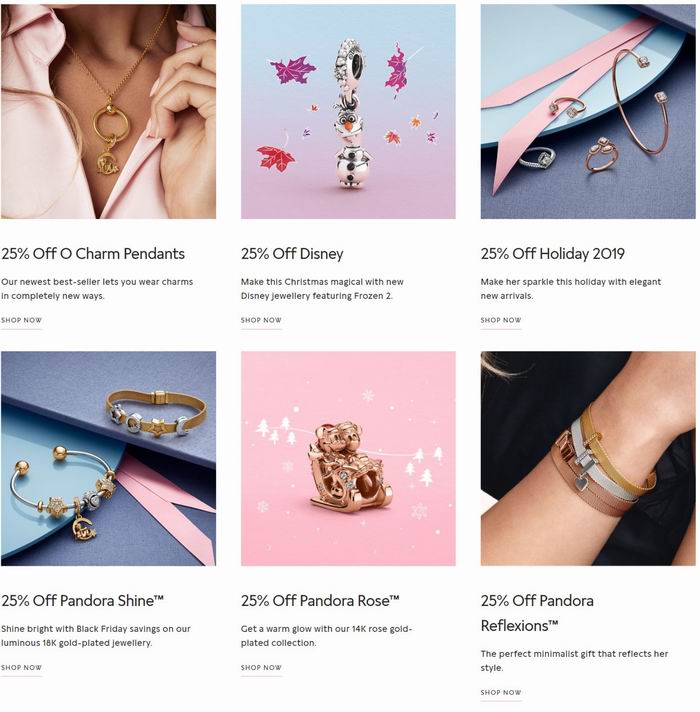Viewport: 700px width, 712px height.
Task: Shop now for Pandora Rose
Action: click(261, 668)
